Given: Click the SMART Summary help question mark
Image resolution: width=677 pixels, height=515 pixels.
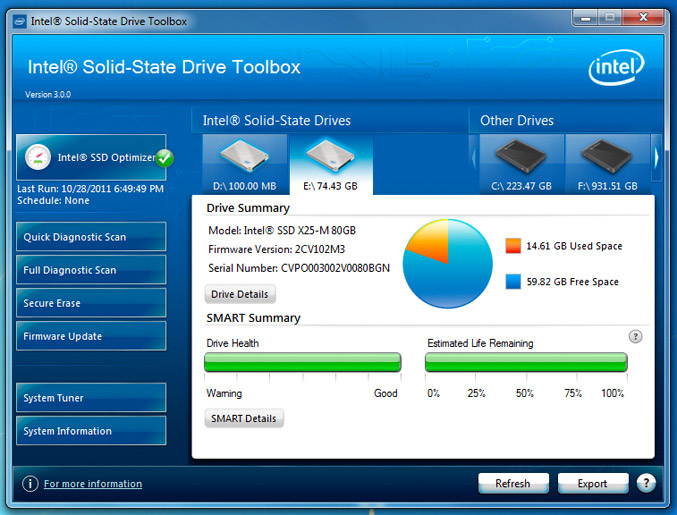Looking at the screenshot, I should 635,336.
